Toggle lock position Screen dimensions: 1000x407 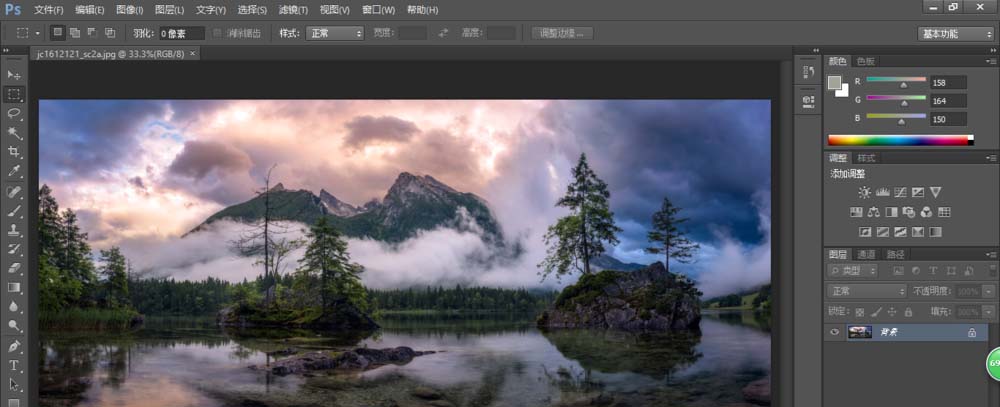pyautogui.click(x=892, y=312)
